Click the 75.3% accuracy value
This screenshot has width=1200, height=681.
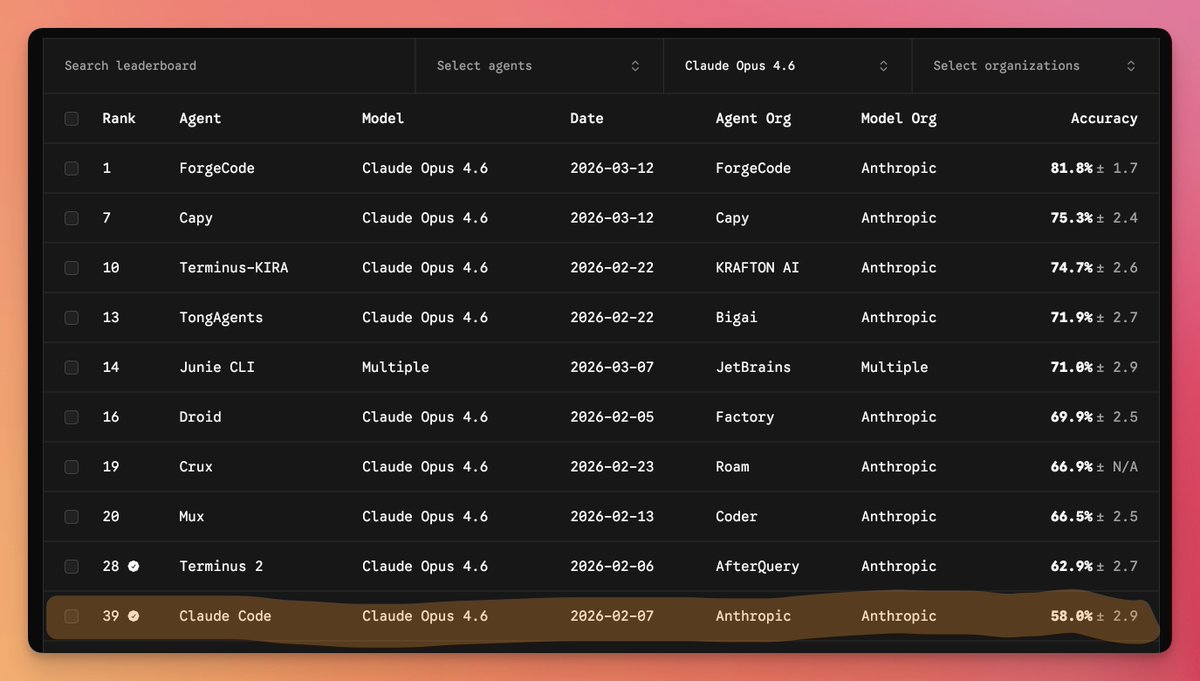(1071, 218)
